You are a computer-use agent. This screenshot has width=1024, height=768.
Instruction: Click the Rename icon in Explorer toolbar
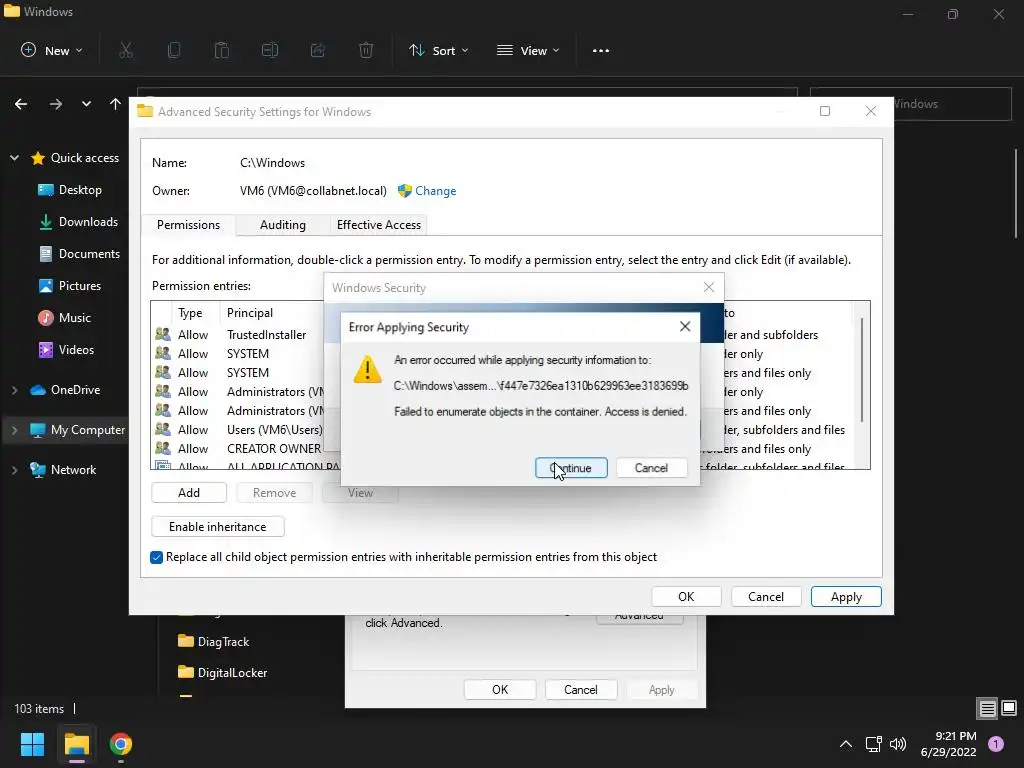coord(270,50)
